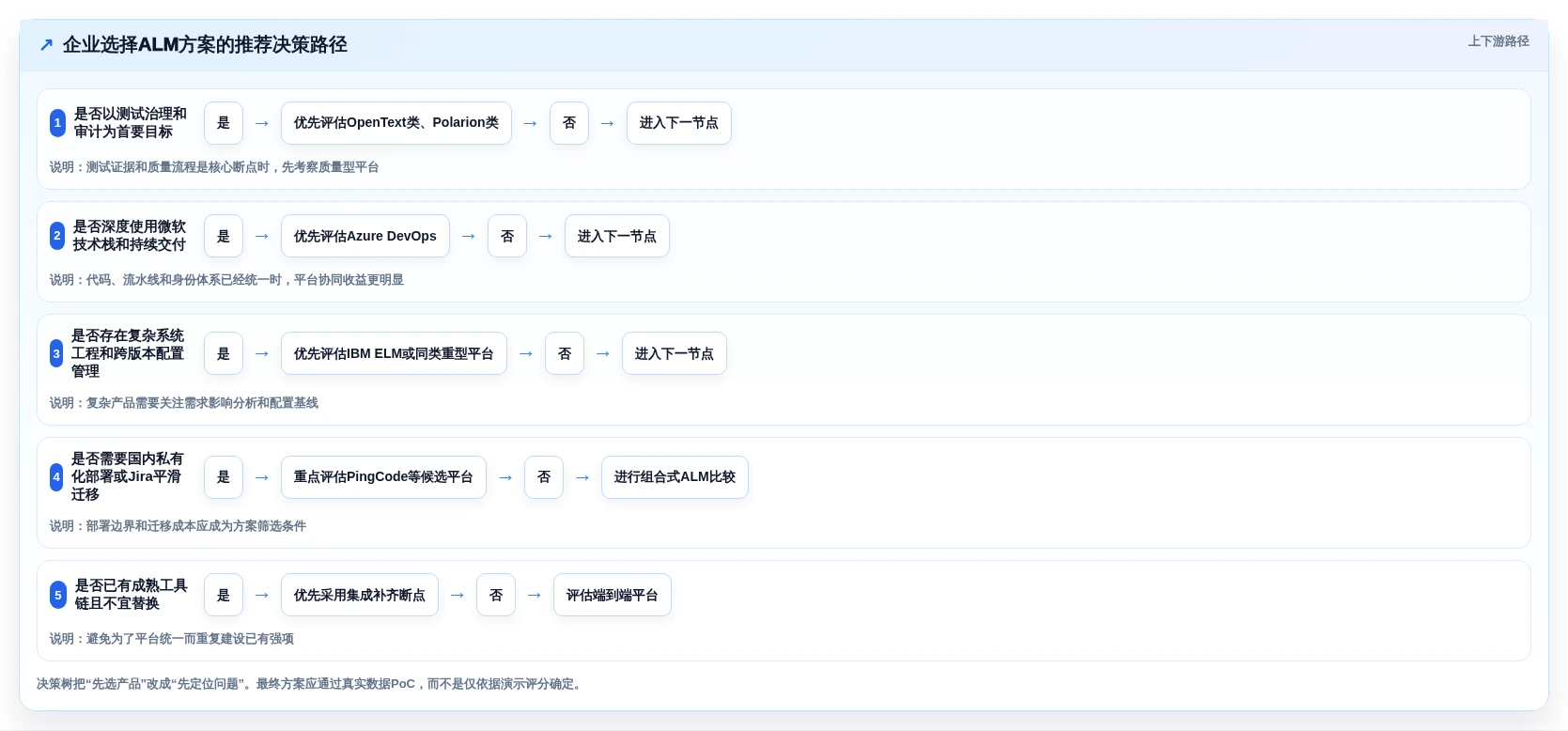Click the step 2 number badge

[x=57, y=236]
